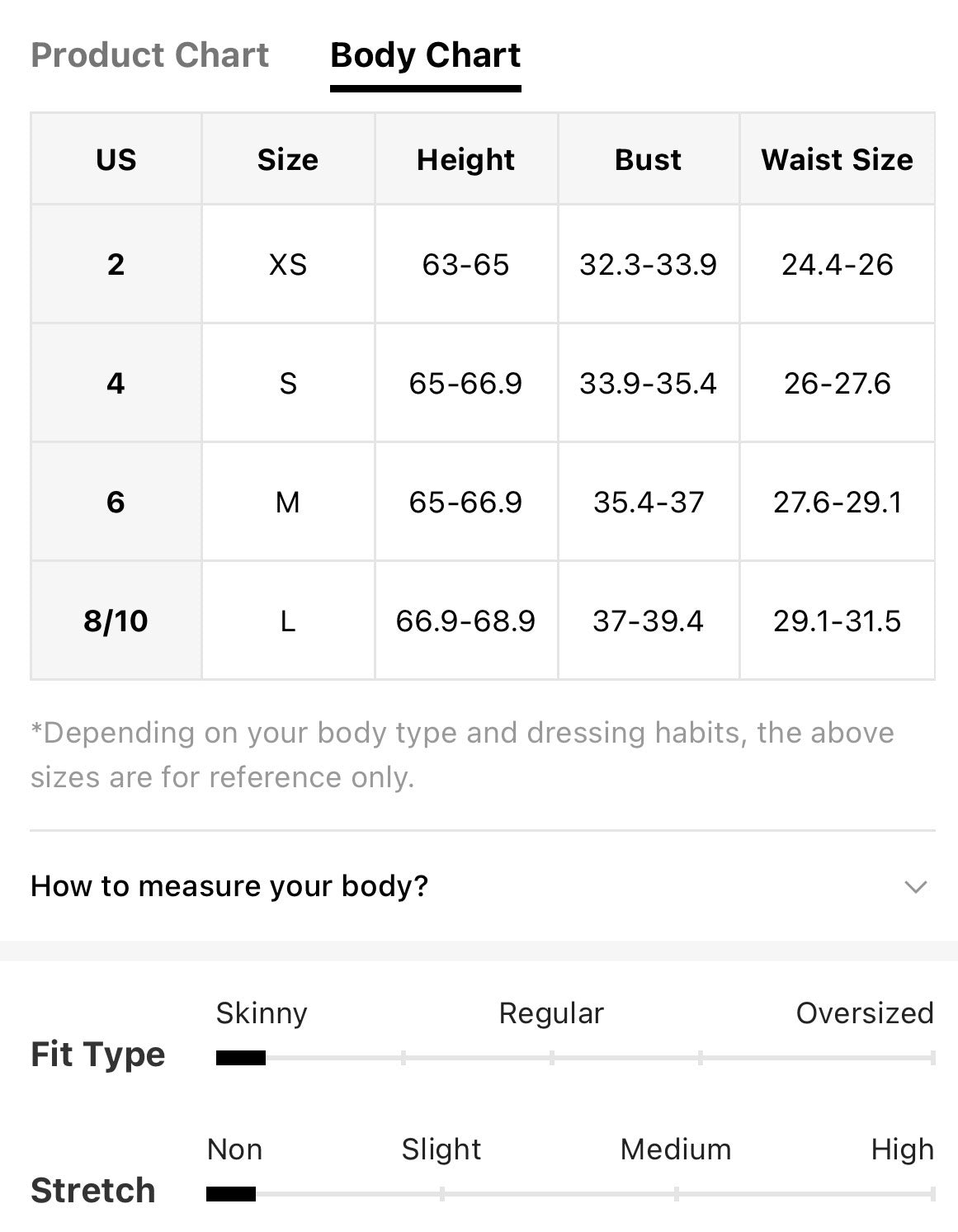This screenshot has height=1232, width=958.
Task: Click the Oversized fit label
Action: (x=865, y=1013)
